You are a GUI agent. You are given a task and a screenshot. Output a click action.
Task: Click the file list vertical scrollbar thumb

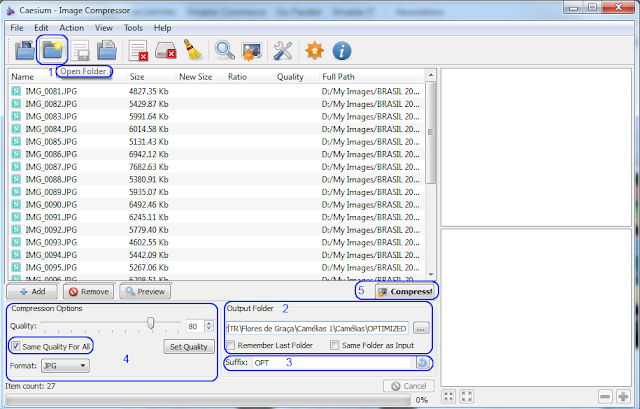(x=430, y=132)
